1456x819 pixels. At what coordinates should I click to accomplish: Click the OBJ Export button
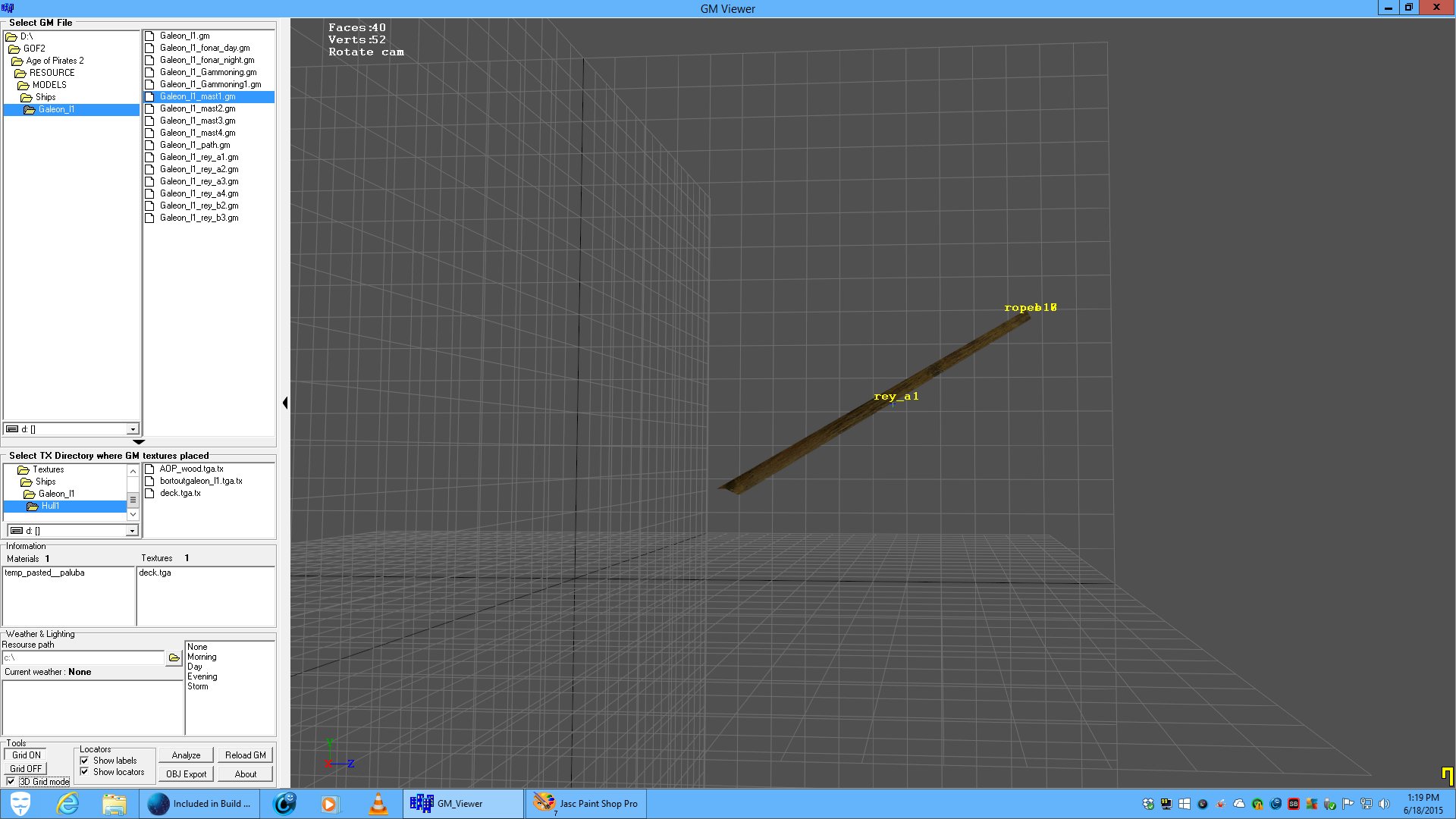click(186, 774)
